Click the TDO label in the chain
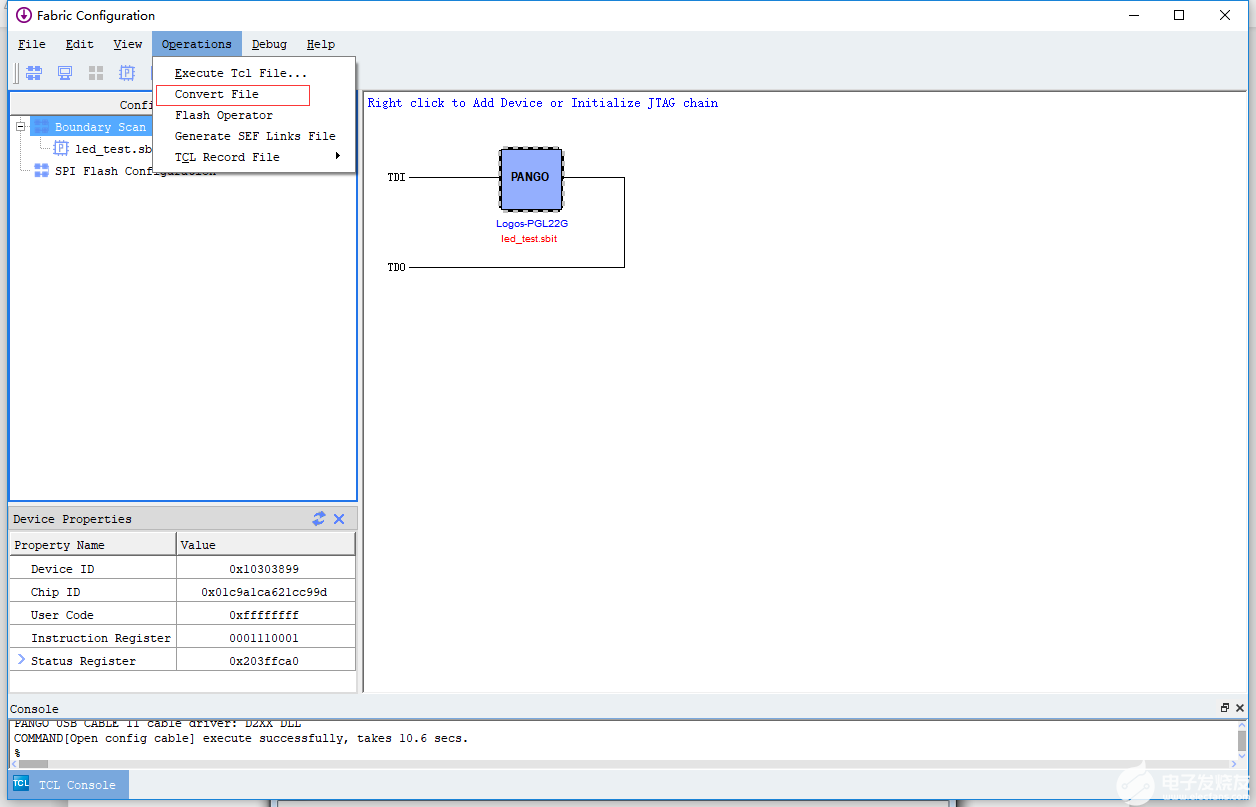The height and width of the screenshot is (807, 1256). pos(397,267)
